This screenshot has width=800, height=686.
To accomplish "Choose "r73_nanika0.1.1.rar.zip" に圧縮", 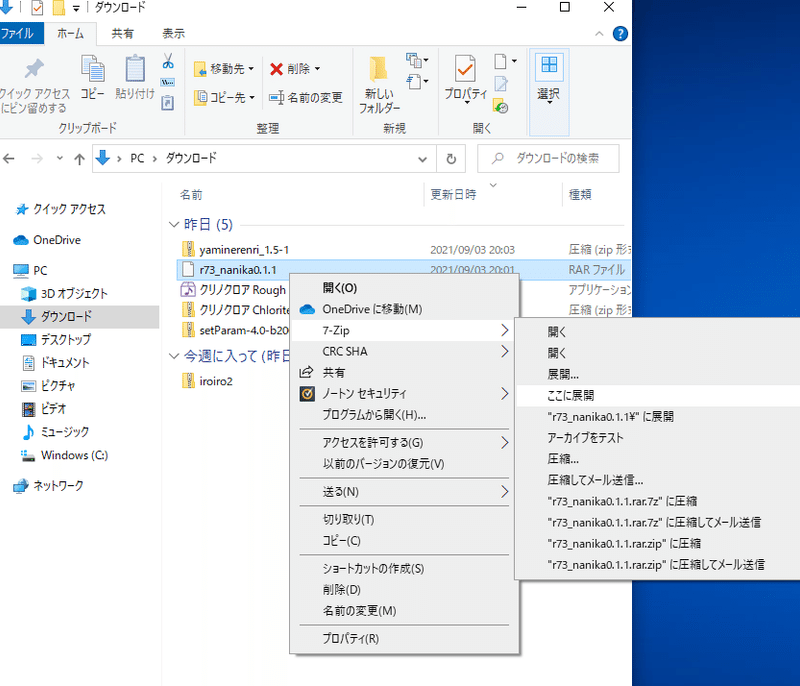I will pos(658,544).
